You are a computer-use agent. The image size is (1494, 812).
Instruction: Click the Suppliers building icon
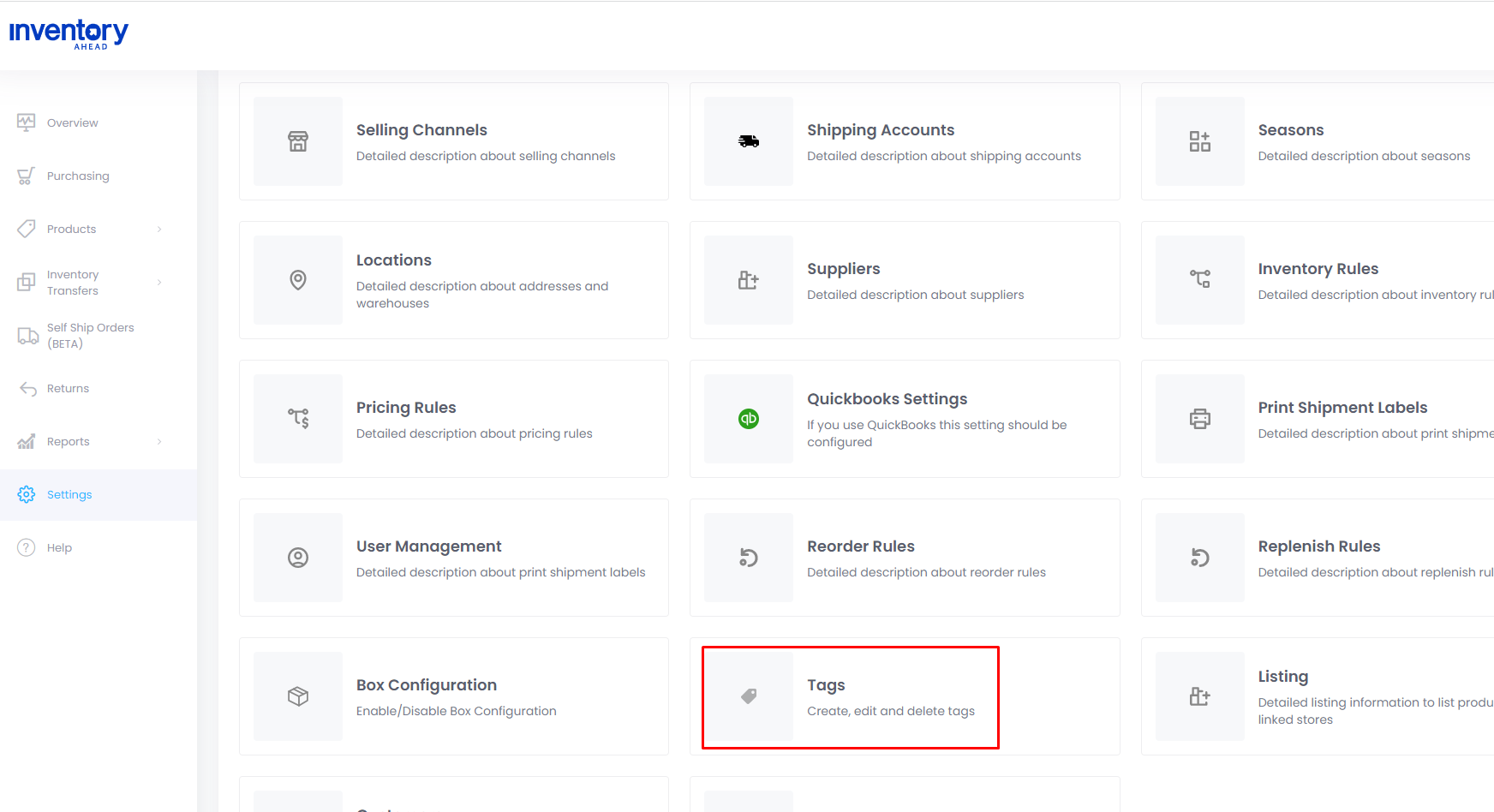(749, 280)
